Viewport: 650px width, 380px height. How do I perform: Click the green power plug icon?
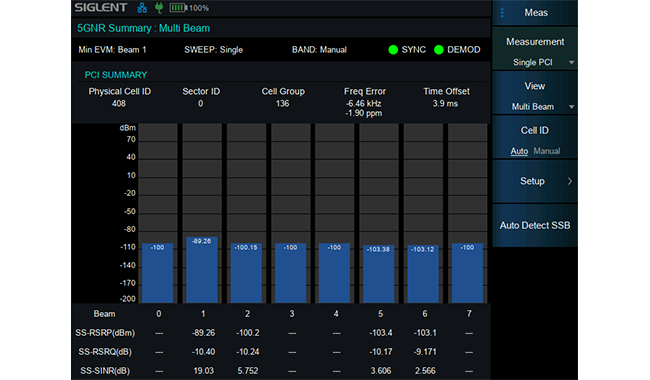pos(159,8)
